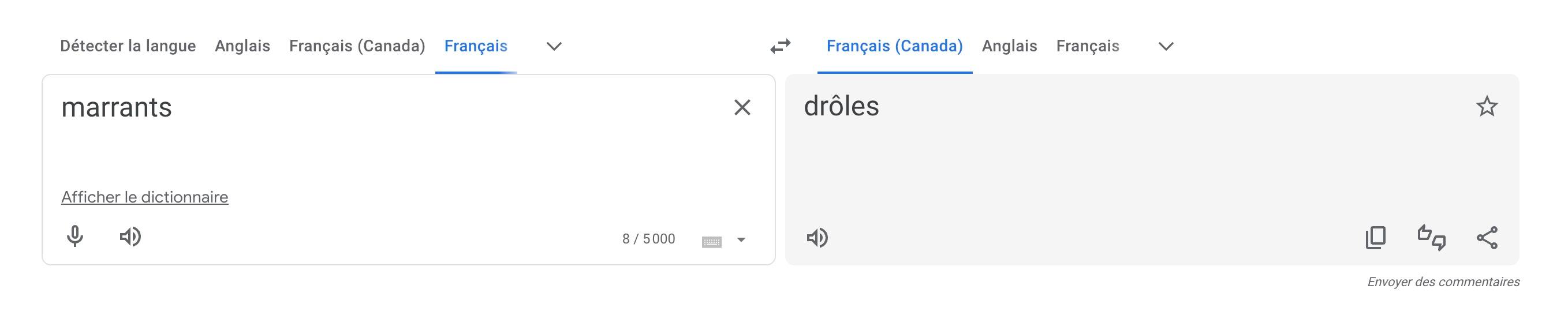Viewport: 1568px width, 330px height.
Task: Set target language to Français
Action: tap(1088, 46)
